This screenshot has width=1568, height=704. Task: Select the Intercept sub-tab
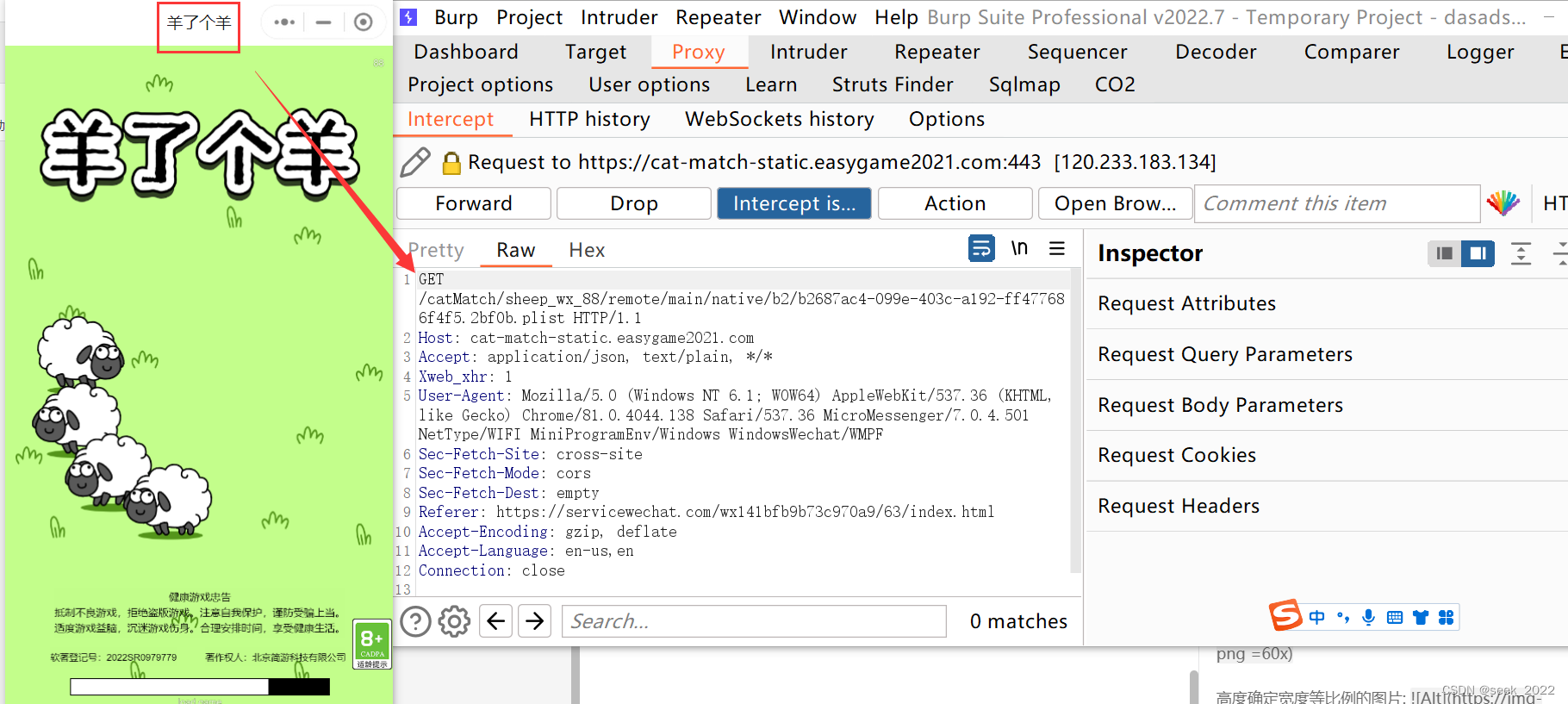pyautogui.click(x=451, y=119)
